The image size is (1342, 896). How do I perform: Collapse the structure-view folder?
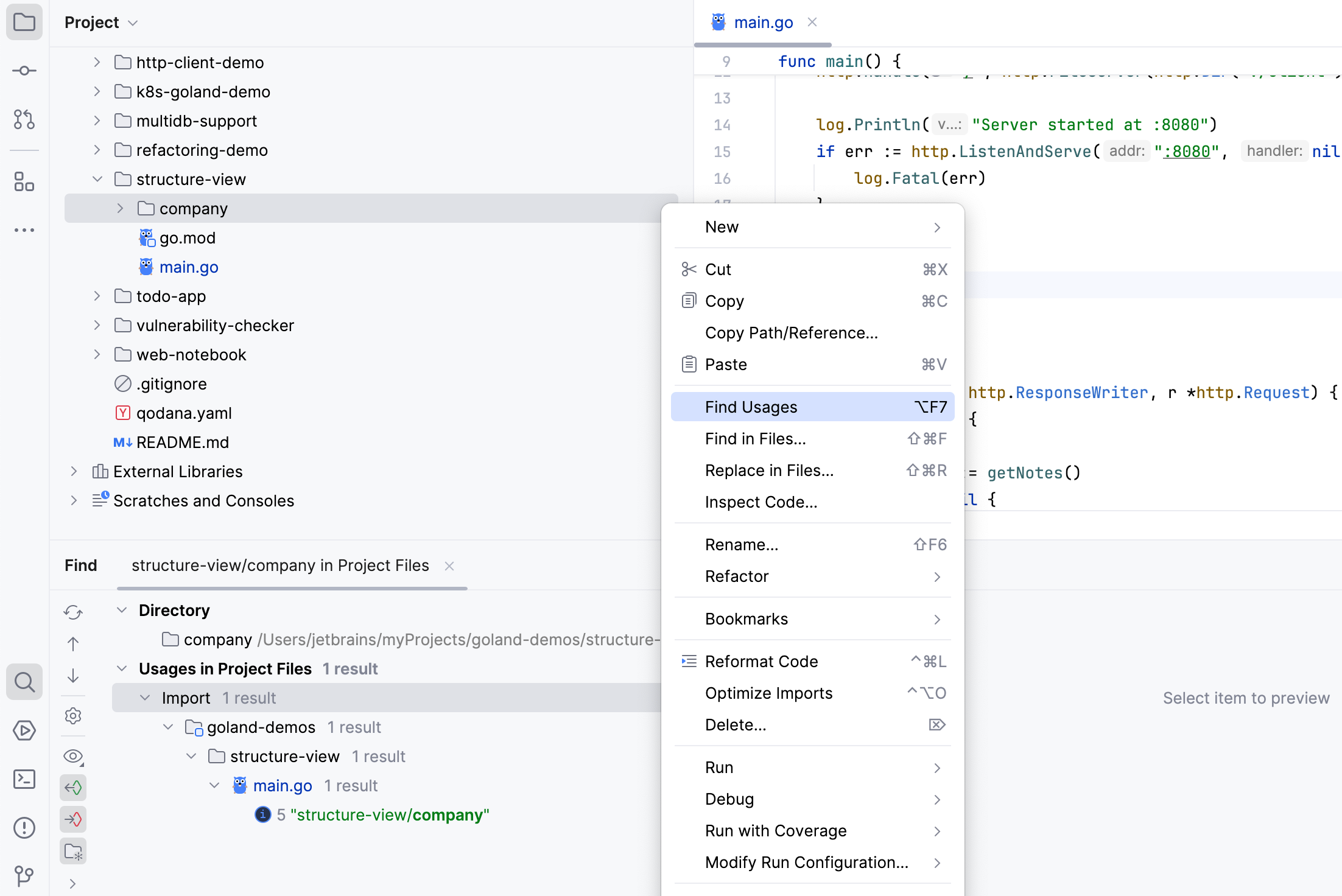[97, 178]
